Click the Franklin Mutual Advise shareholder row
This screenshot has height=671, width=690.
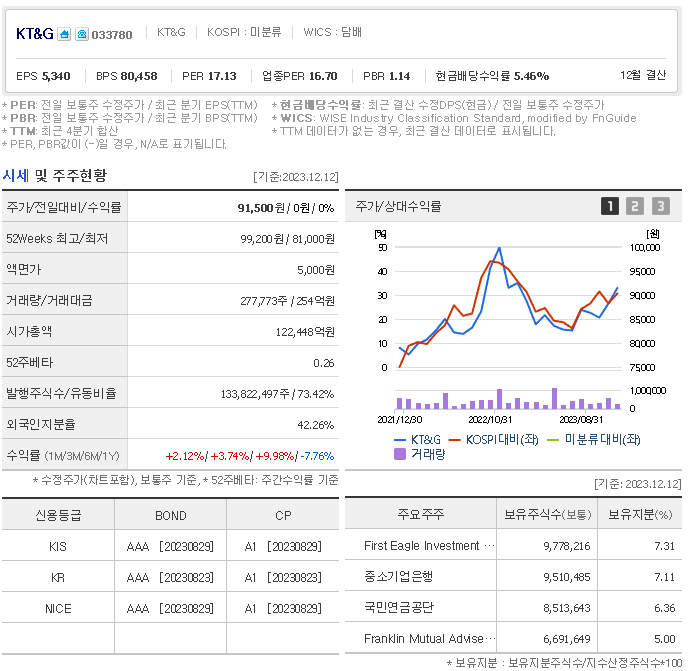tap(514, 638)
